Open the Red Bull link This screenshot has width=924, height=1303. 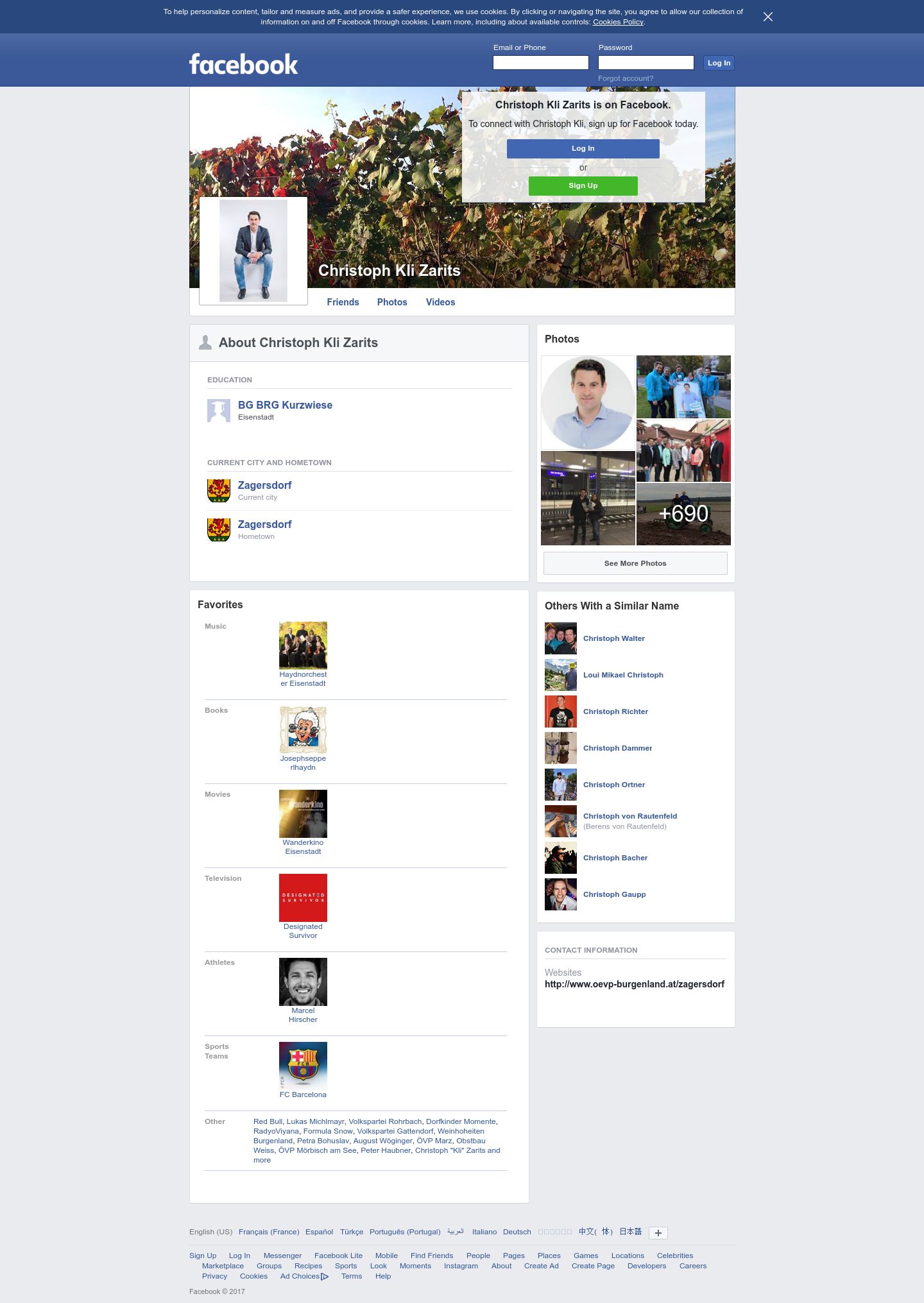point(268,1121)
